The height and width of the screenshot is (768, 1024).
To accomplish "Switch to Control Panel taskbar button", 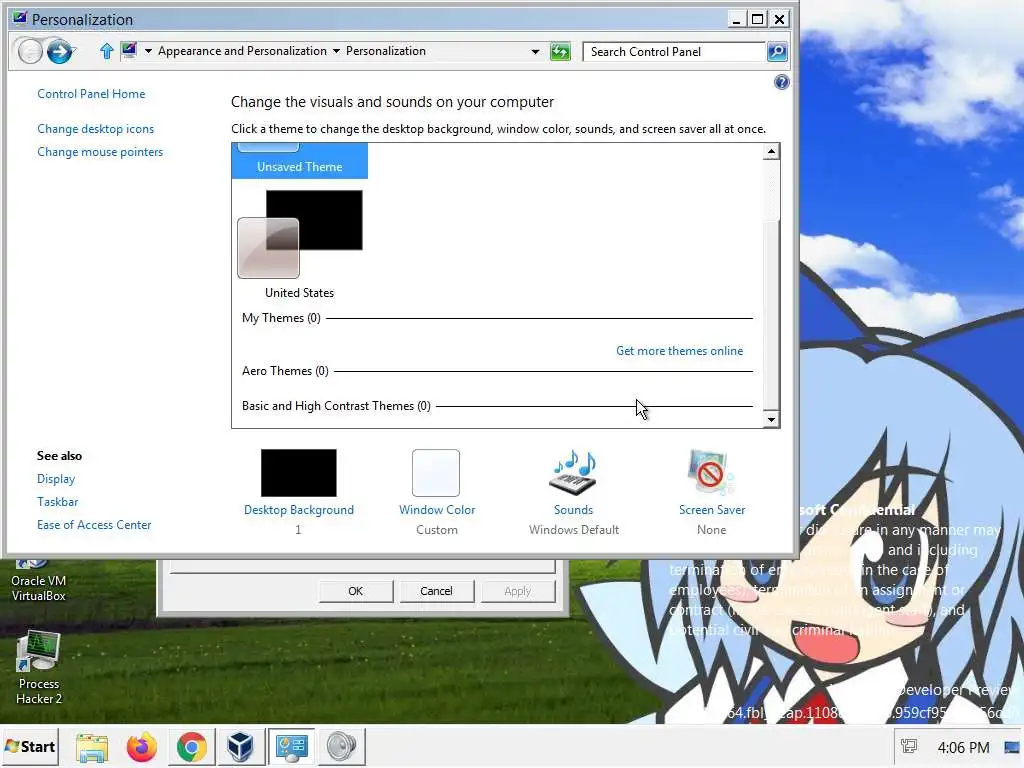I will tap(291, 747).
